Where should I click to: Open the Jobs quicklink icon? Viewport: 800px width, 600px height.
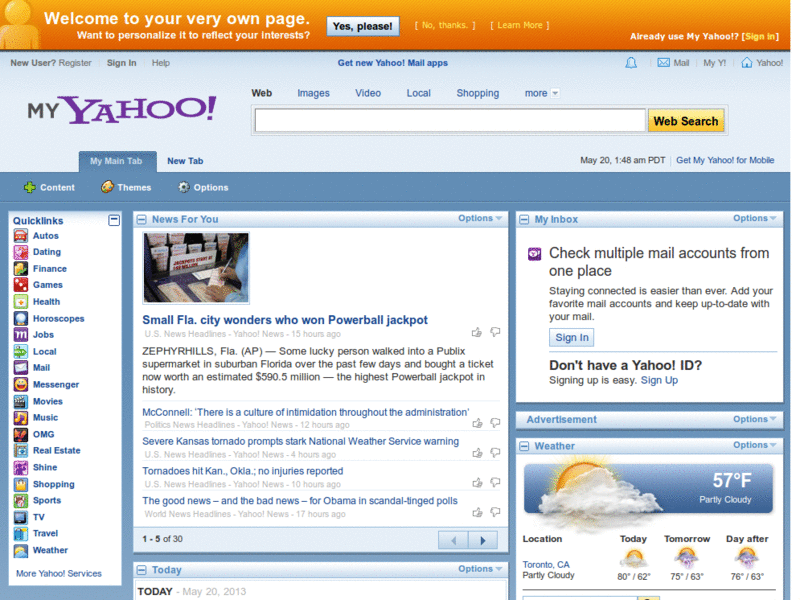21,335
